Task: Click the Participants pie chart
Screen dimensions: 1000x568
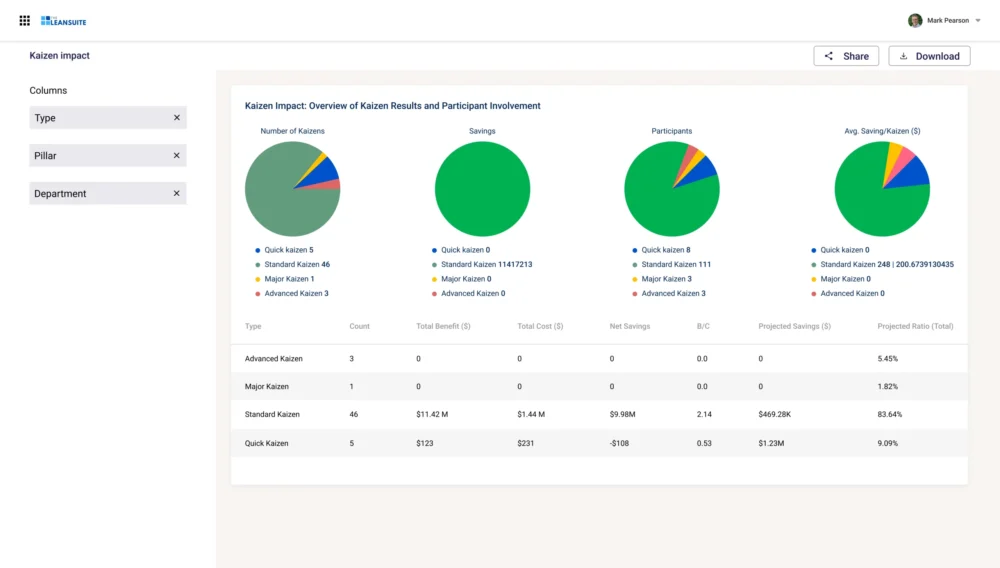Action: pyautogui.click(x=671, y=189)
